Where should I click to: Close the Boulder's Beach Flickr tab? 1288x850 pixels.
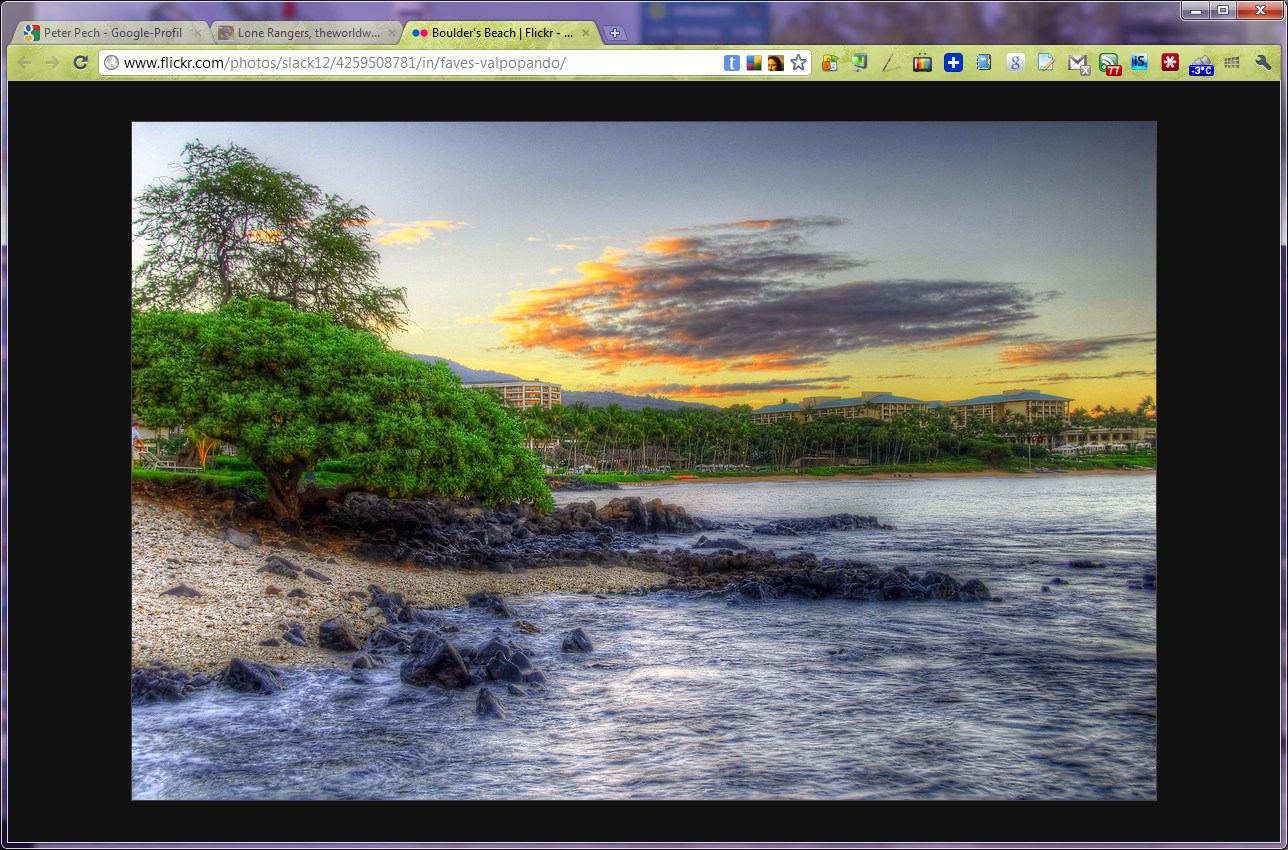pyautogui.click(x=586, y=33)
